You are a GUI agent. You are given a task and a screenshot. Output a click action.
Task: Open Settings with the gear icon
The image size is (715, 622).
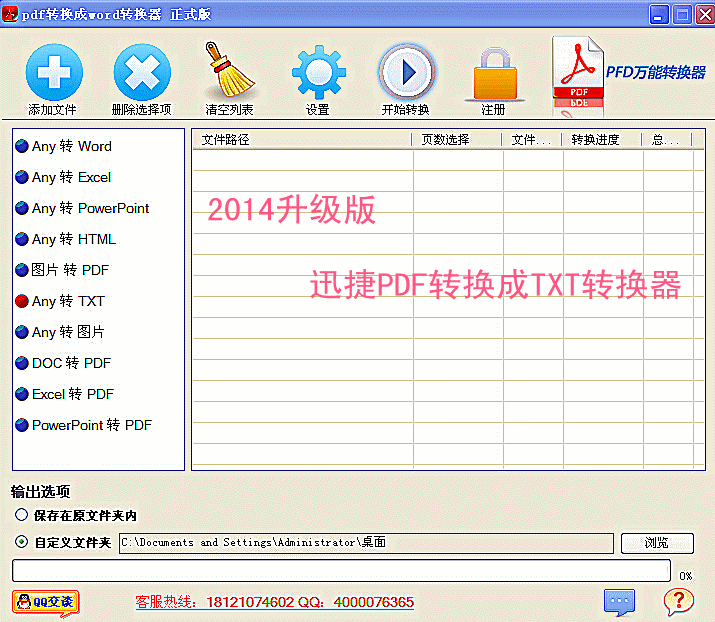[318, 72]
